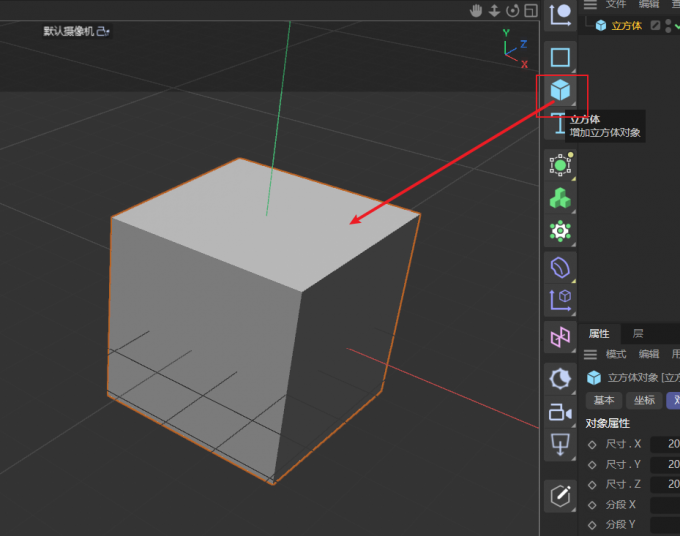Viewport: 680px width, 536px height.
Task: Toggle 立方体 visibility dots
Action: pos(668,26)
